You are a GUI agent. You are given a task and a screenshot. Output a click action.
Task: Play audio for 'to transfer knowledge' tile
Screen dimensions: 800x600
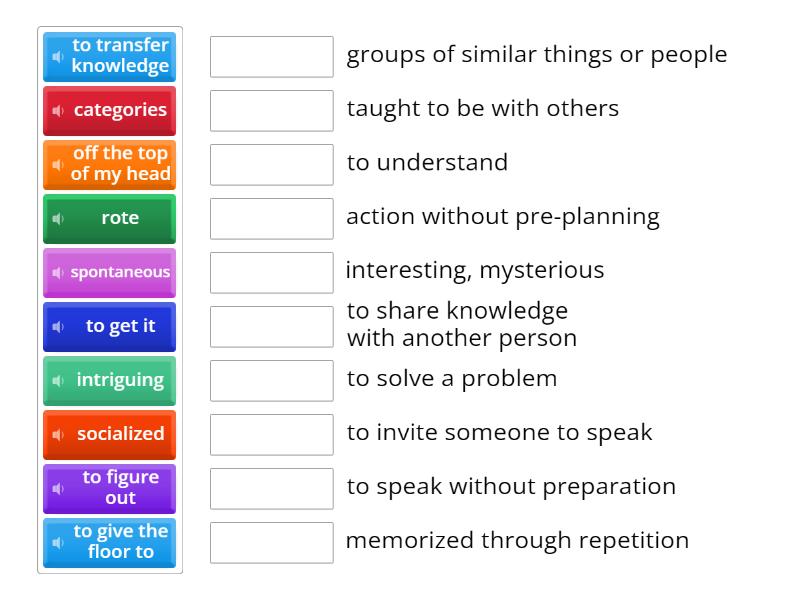tap(58, 57)
